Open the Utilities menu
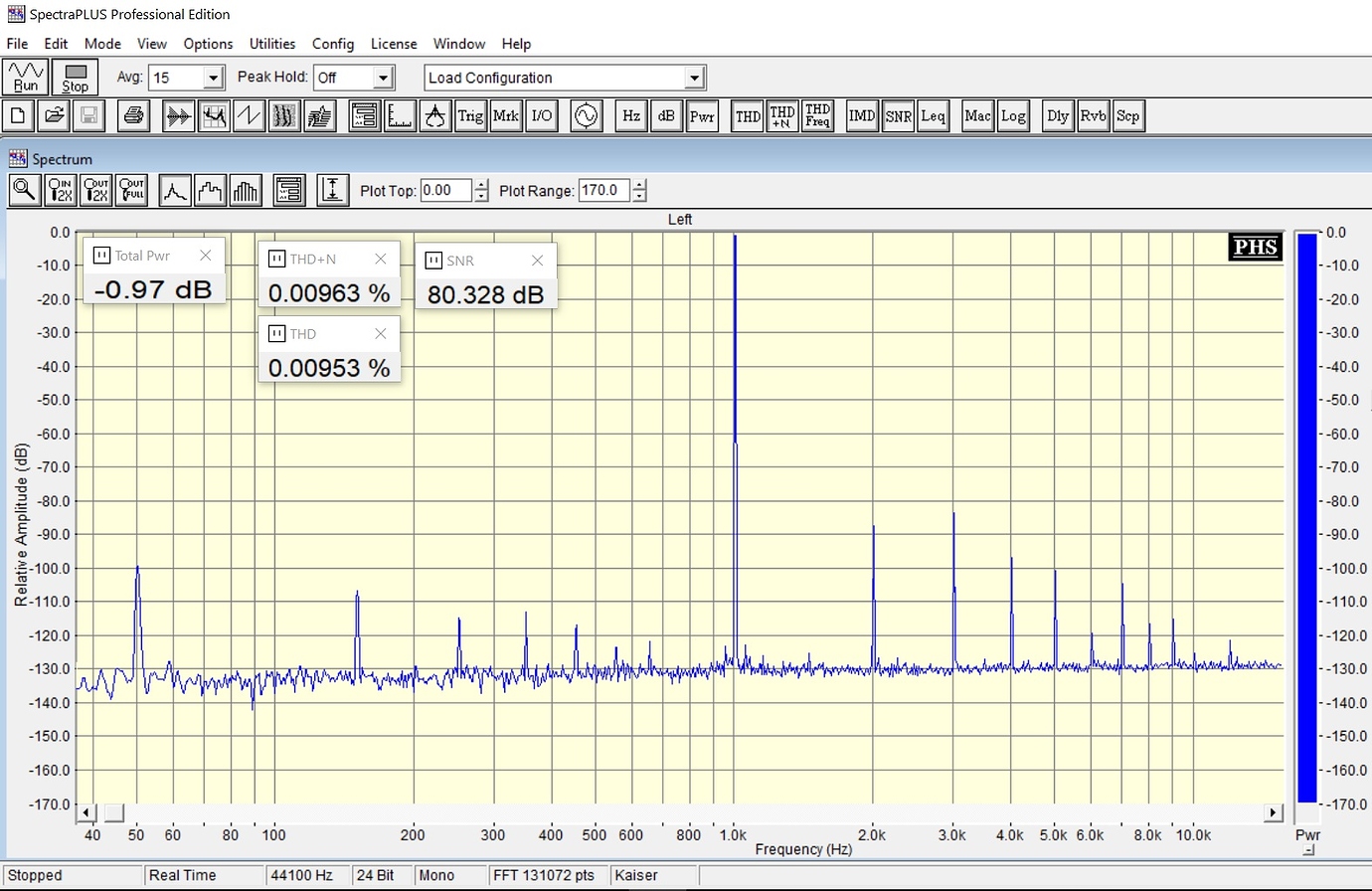This screenshot has height=891, width=1372. [x=271, y=44]
